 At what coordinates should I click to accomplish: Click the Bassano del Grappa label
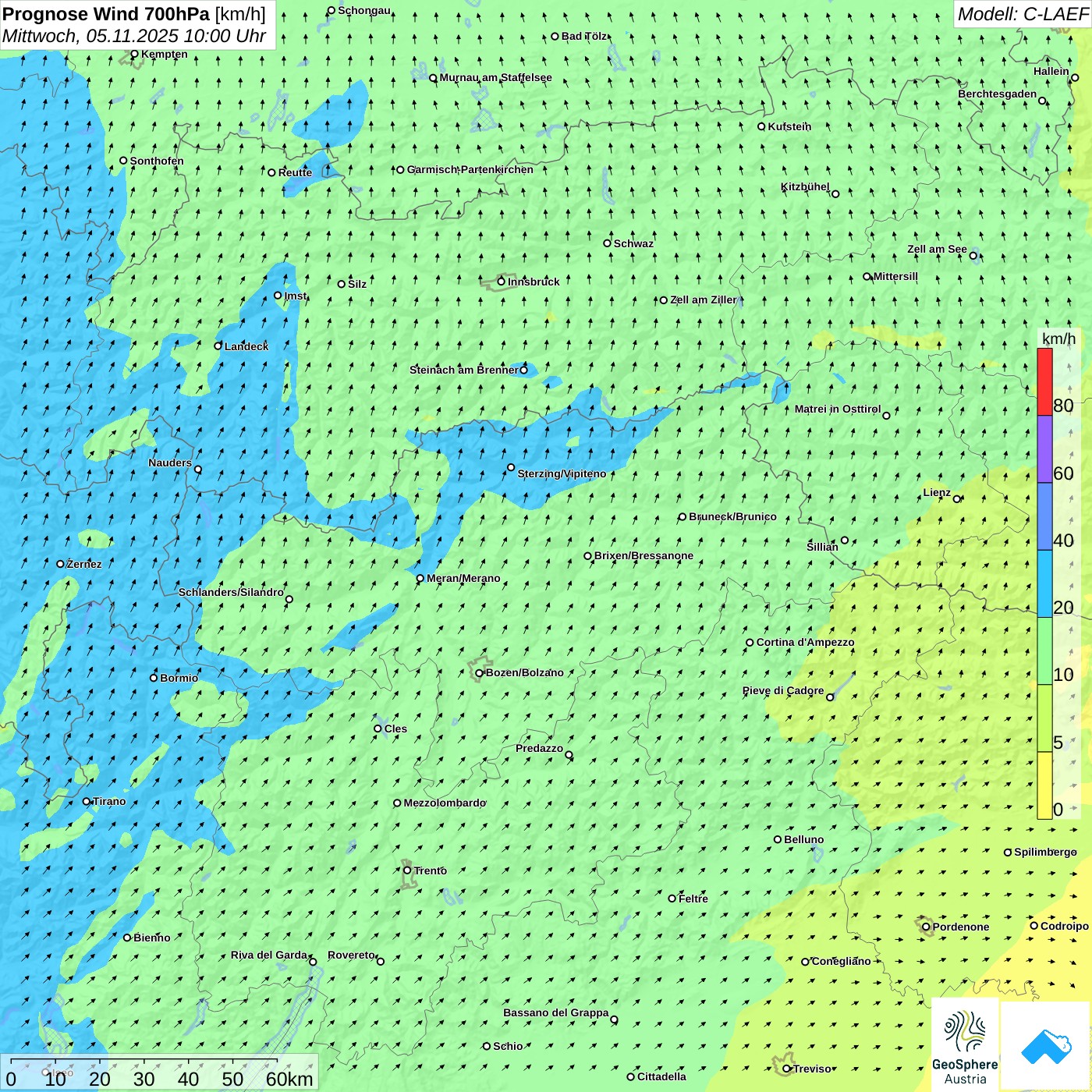[x=555, y=1012]
